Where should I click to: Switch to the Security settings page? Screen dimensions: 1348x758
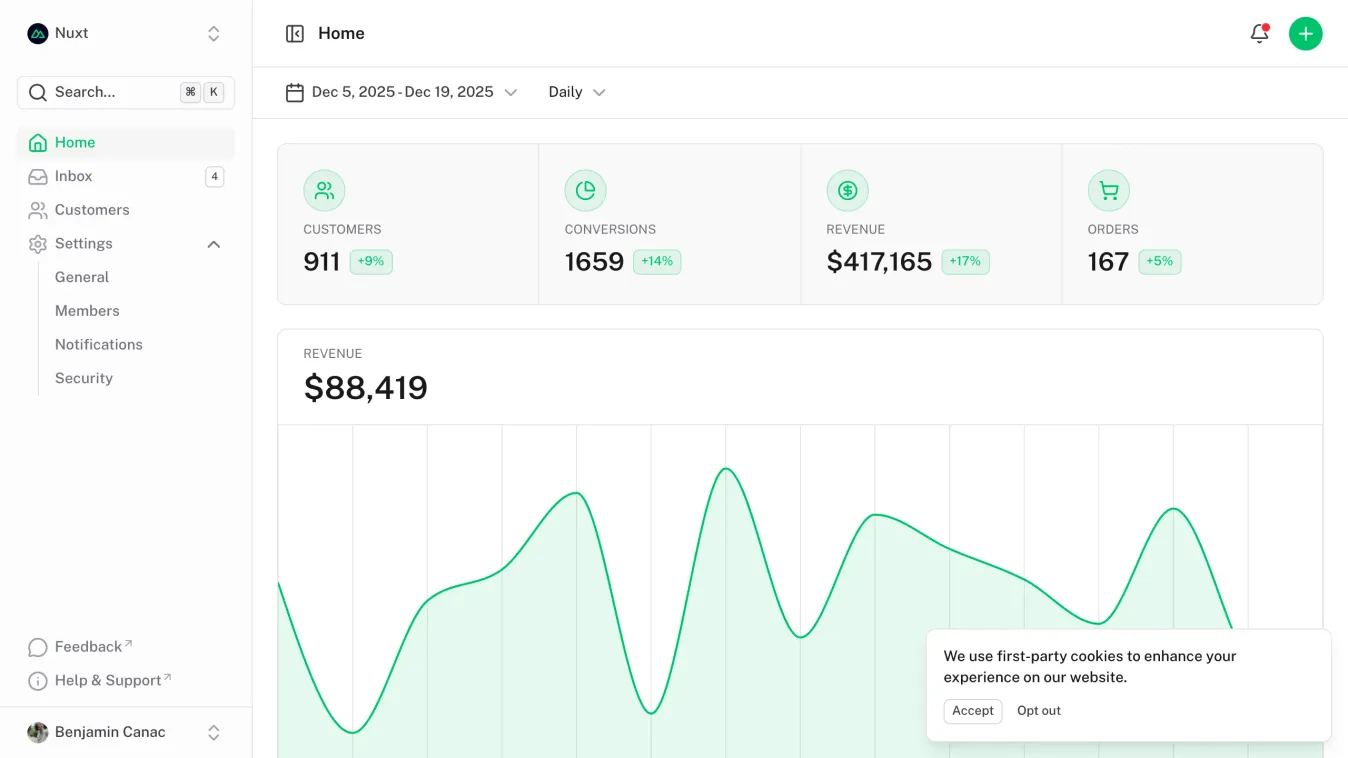coord(83,378)
